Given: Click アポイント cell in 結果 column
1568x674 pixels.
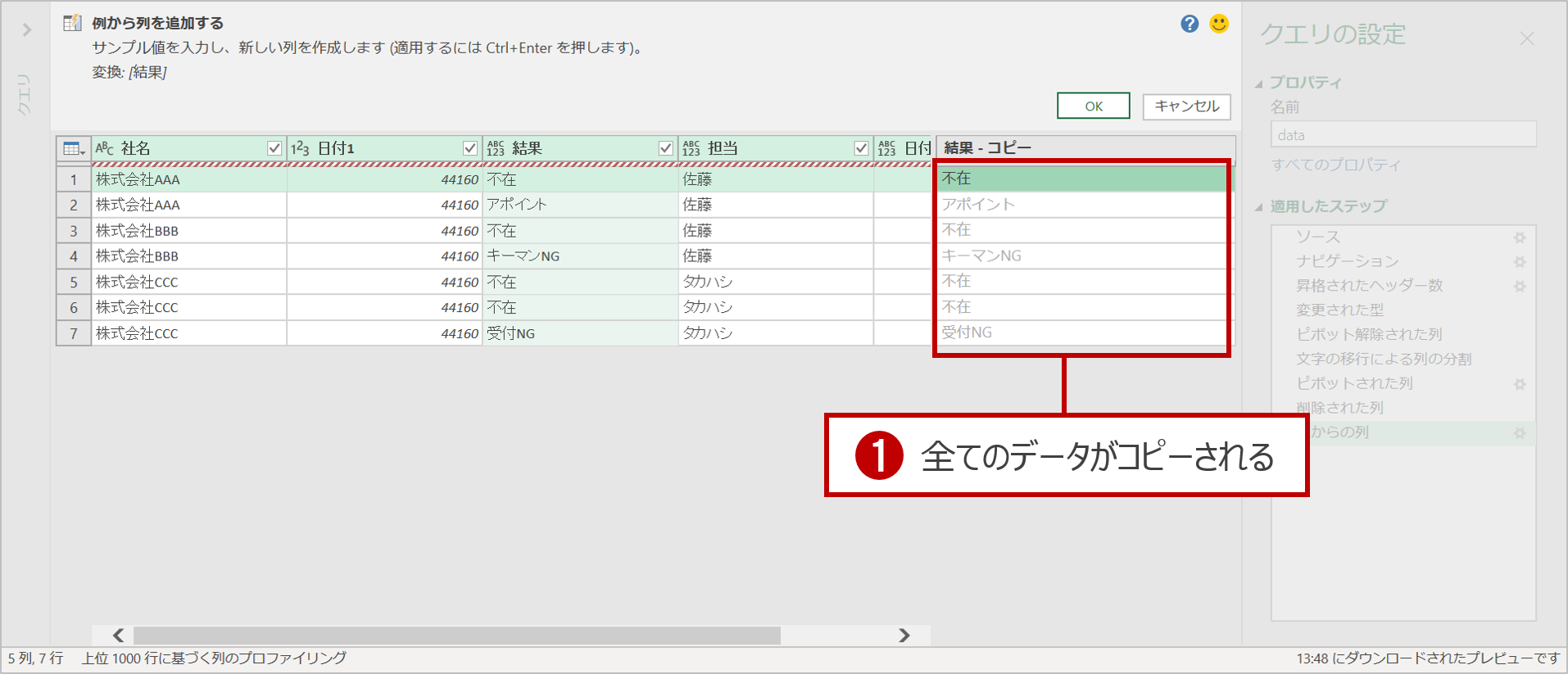Looking at the screenshot, I should [x=580, y=205].
